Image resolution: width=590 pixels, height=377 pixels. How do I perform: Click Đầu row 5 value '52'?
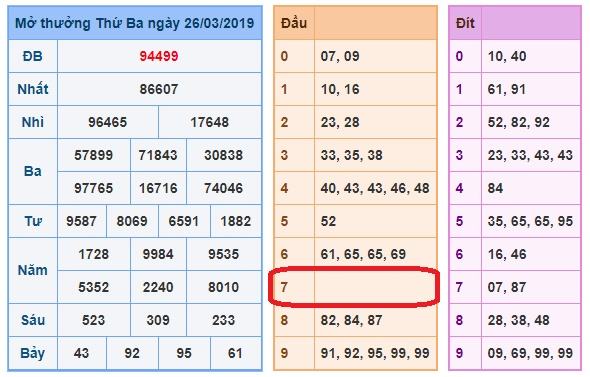click(328, 221)
